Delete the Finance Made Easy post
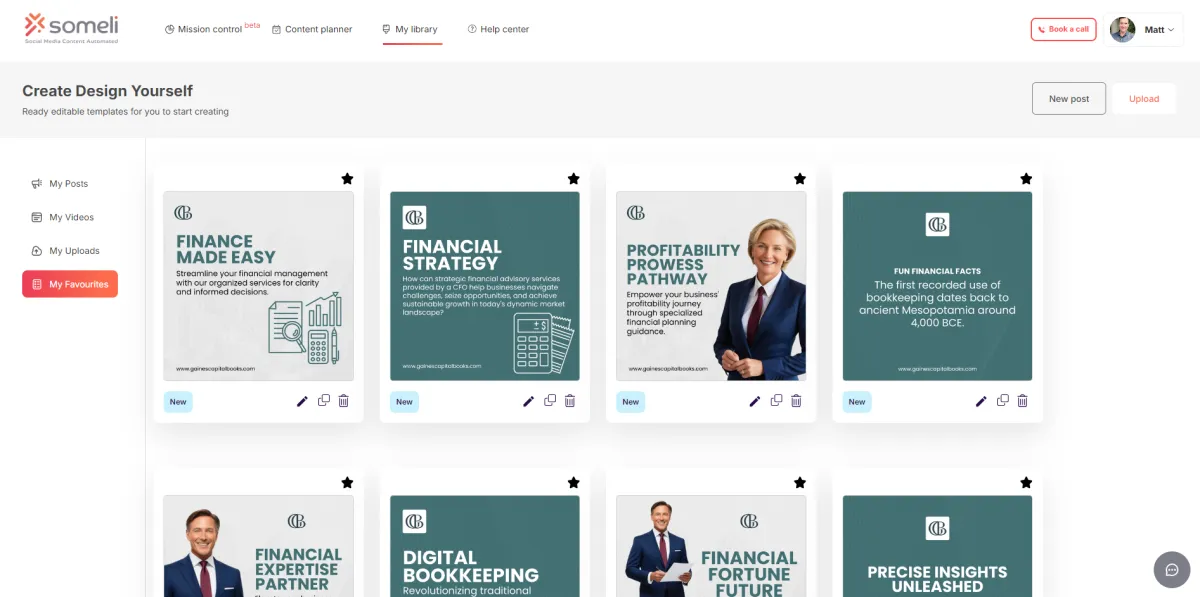Image resolution: width=1200 pixels, height=597 pixels. (x=344, y=401)
